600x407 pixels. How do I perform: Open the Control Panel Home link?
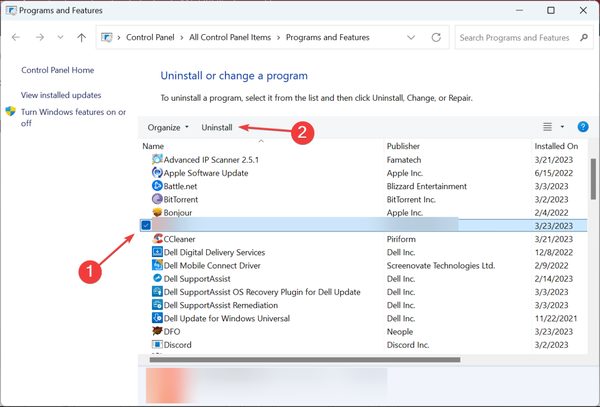pos(57,70)
